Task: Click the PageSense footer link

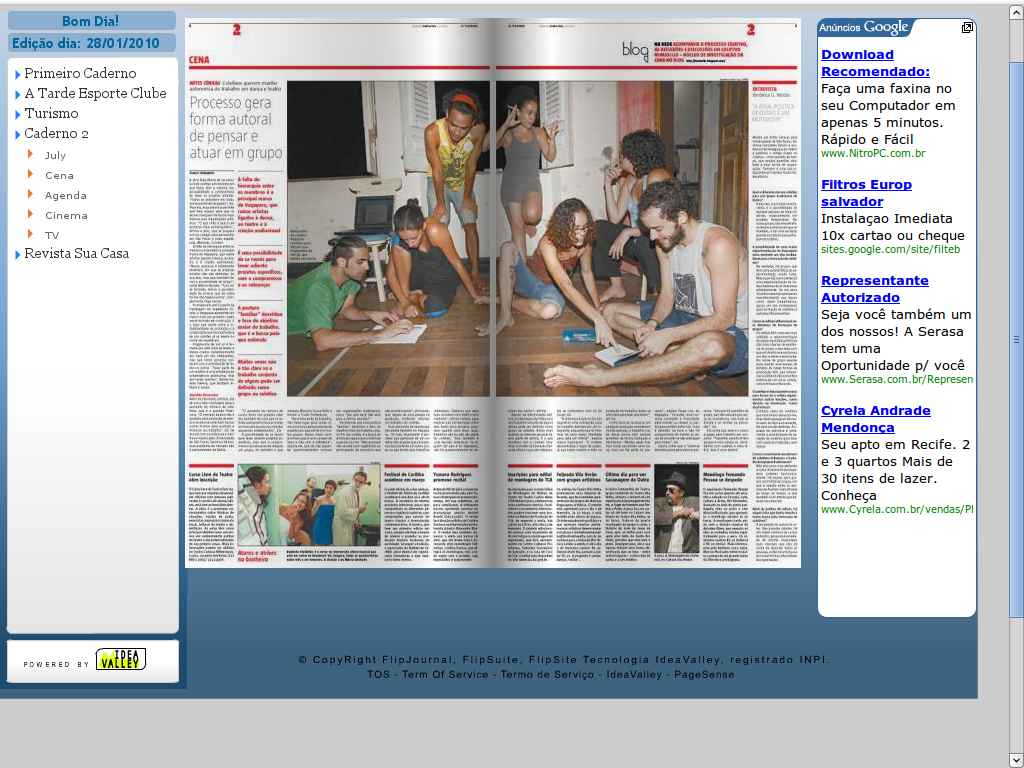Action: point(704,675)
